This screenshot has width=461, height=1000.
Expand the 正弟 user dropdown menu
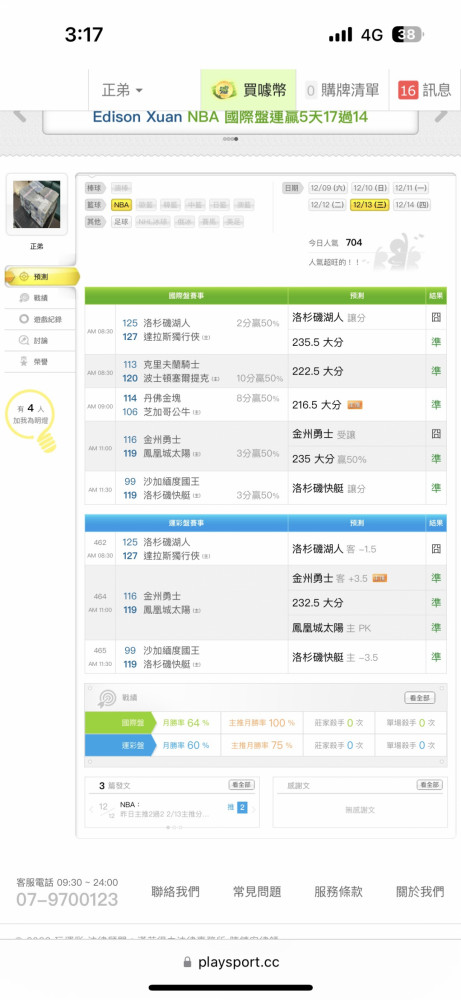122,90
